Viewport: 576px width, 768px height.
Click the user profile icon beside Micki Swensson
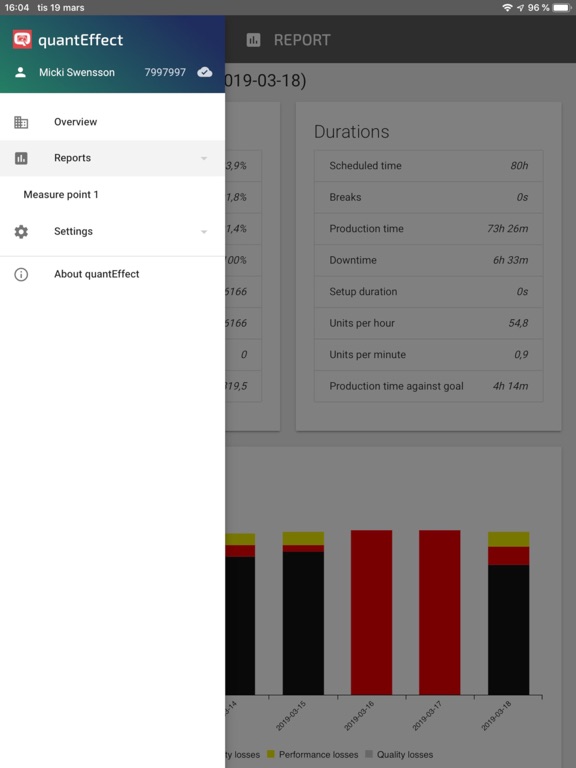pos(20,72)
